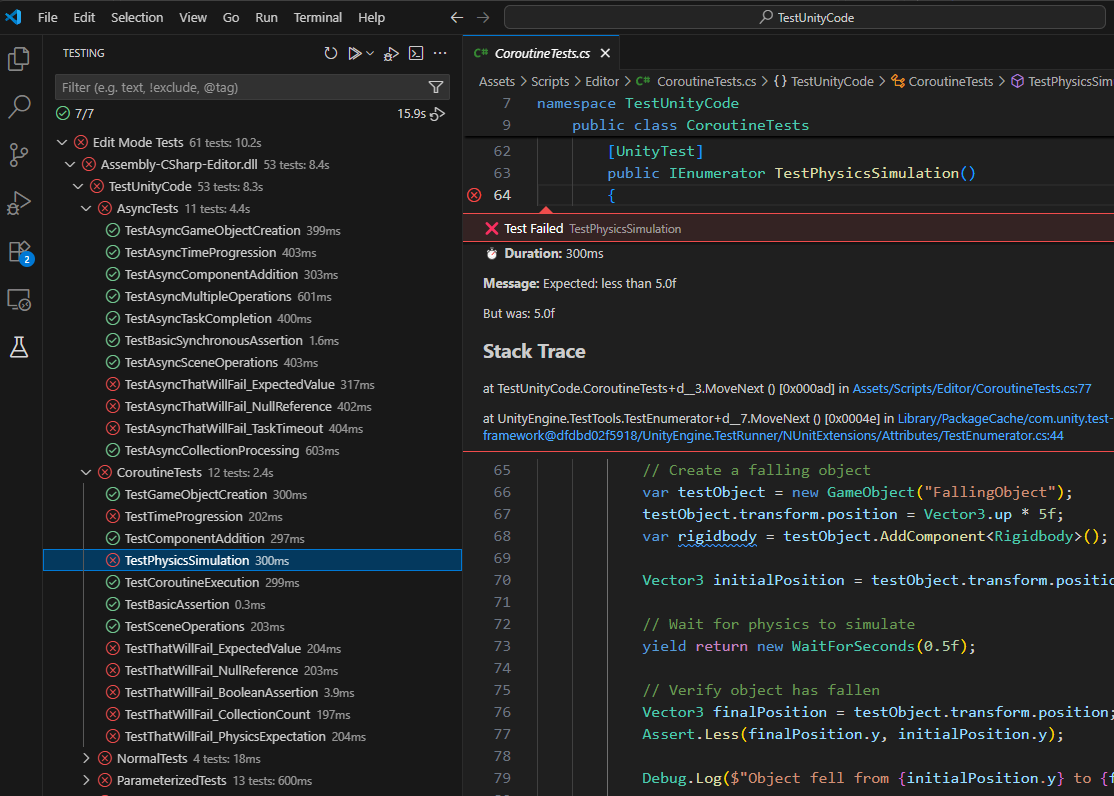The width and height of the screenshot is (1114, 796).
Task: Select the Testing flask icon in activity bar
Action: coord(19,347)
